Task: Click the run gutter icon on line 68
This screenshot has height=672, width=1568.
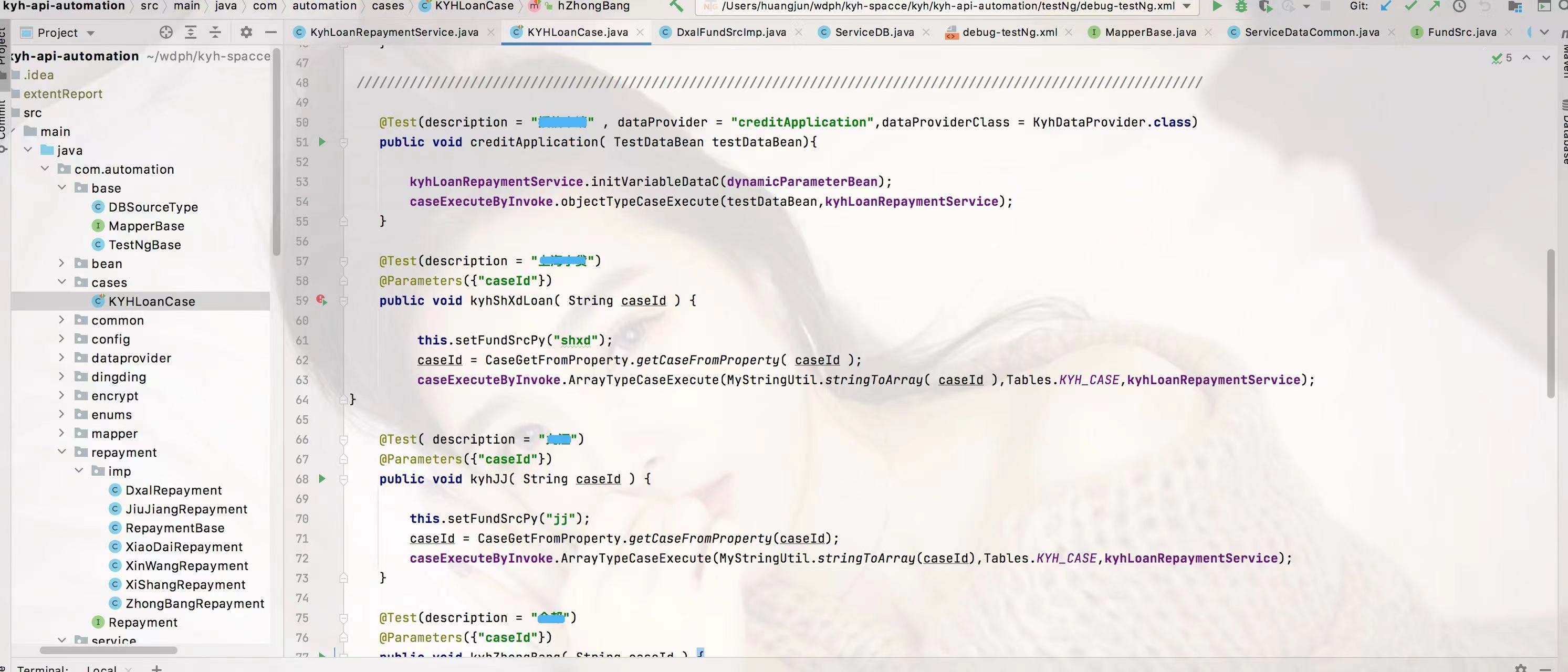Action: [322, 479]
